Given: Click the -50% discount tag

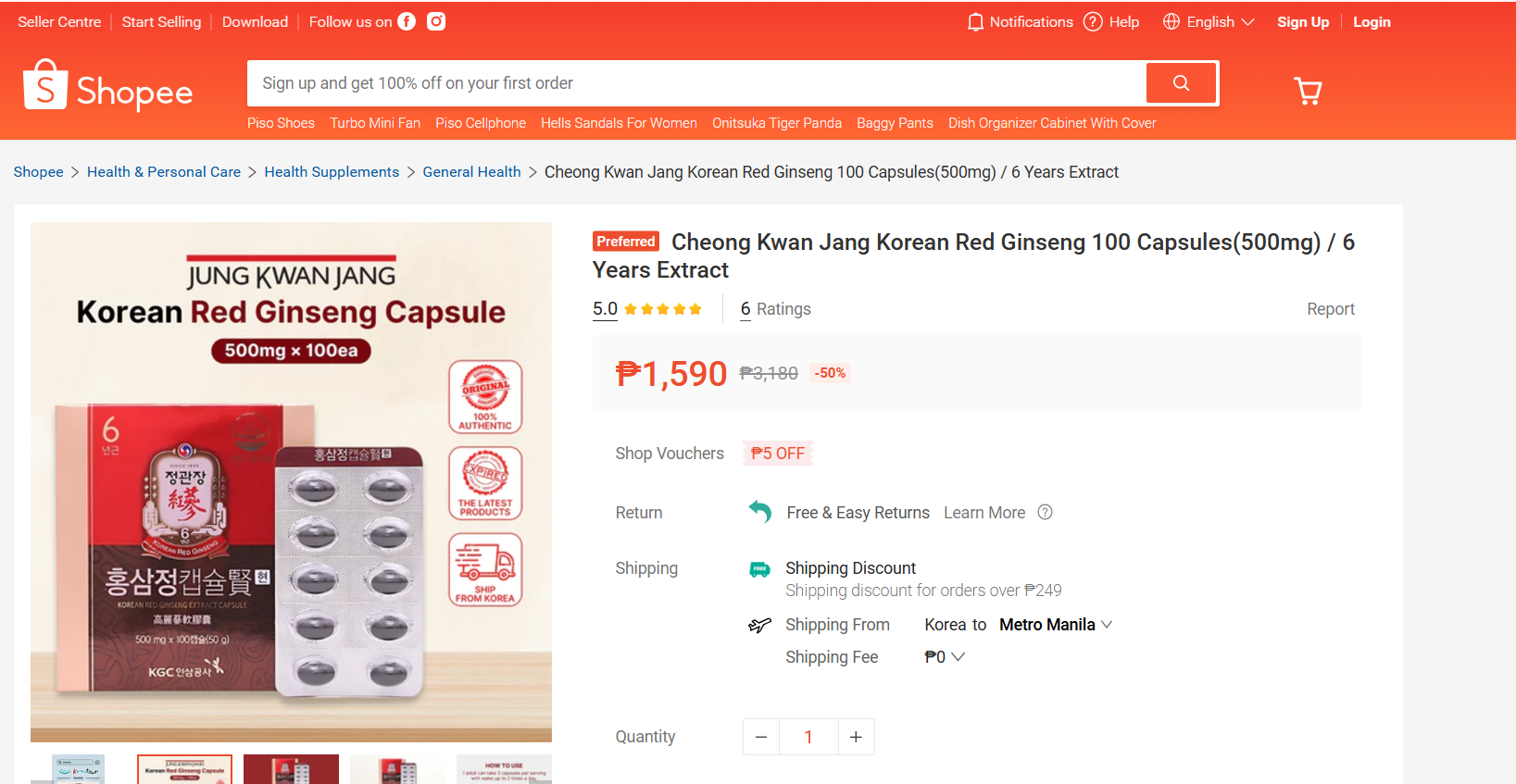Looking at the screenshot, I should [830, 373].
